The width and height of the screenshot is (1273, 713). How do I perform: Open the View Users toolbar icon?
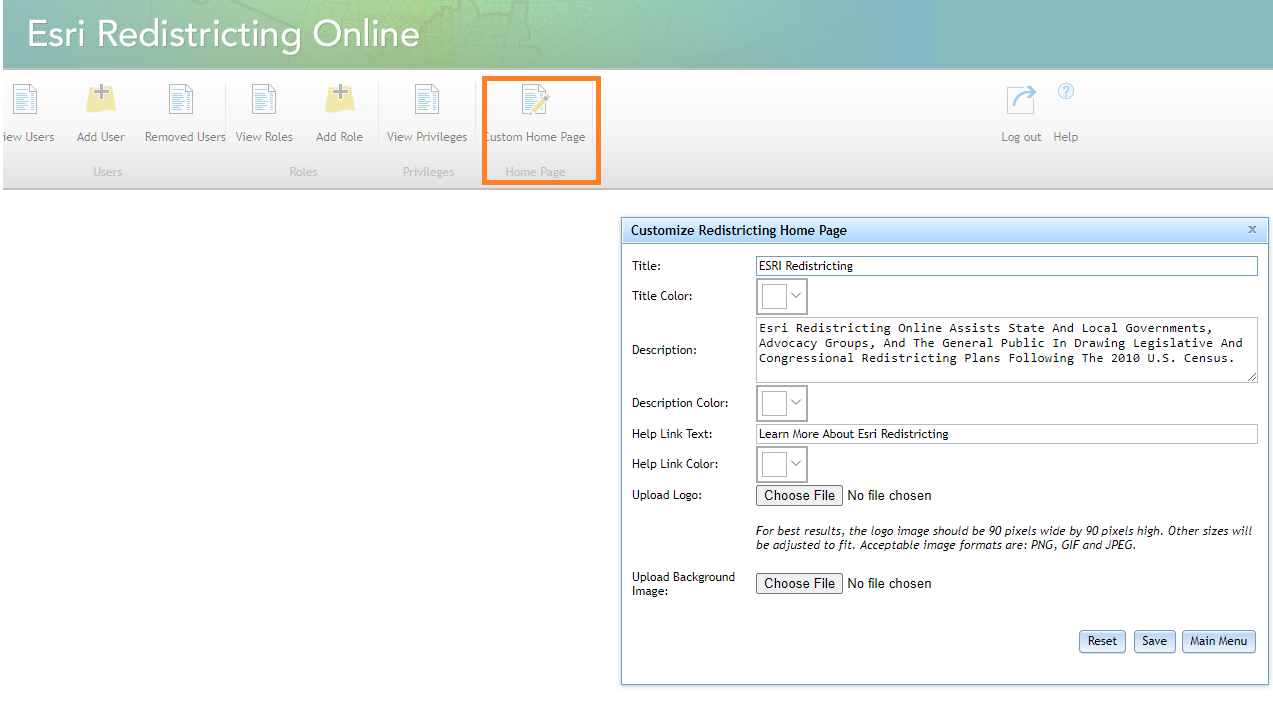[x=25, y=100]
